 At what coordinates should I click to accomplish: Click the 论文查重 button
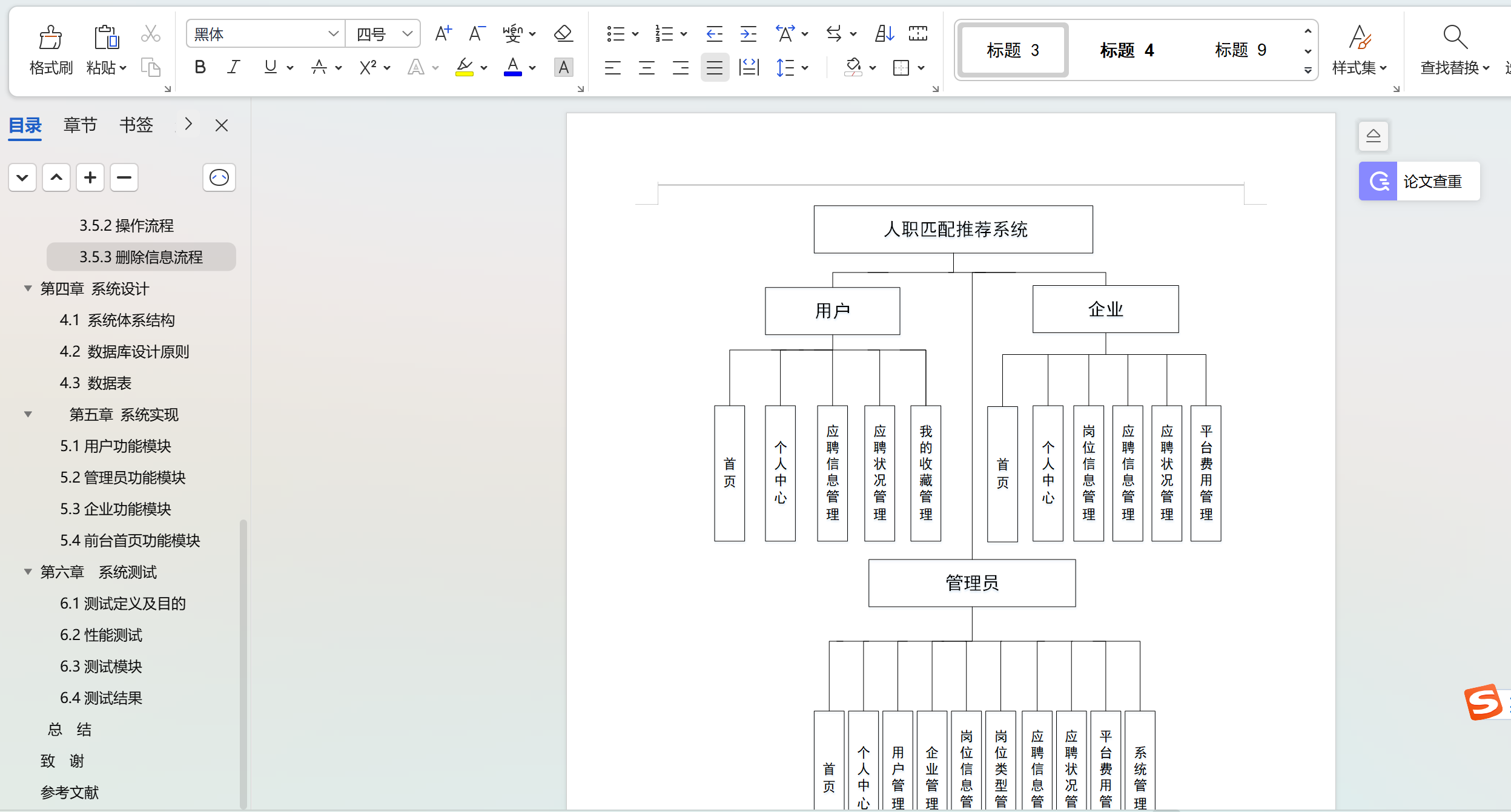pos(1419,181)
